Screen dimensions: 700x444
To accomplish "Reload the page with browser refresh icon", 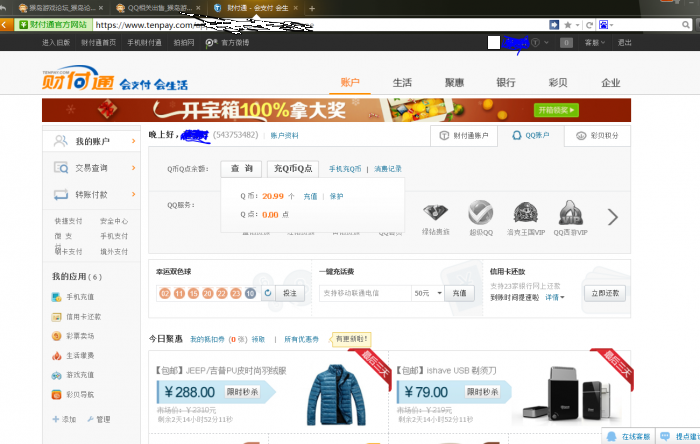I will pyautogui.click(x=589, y=25).
